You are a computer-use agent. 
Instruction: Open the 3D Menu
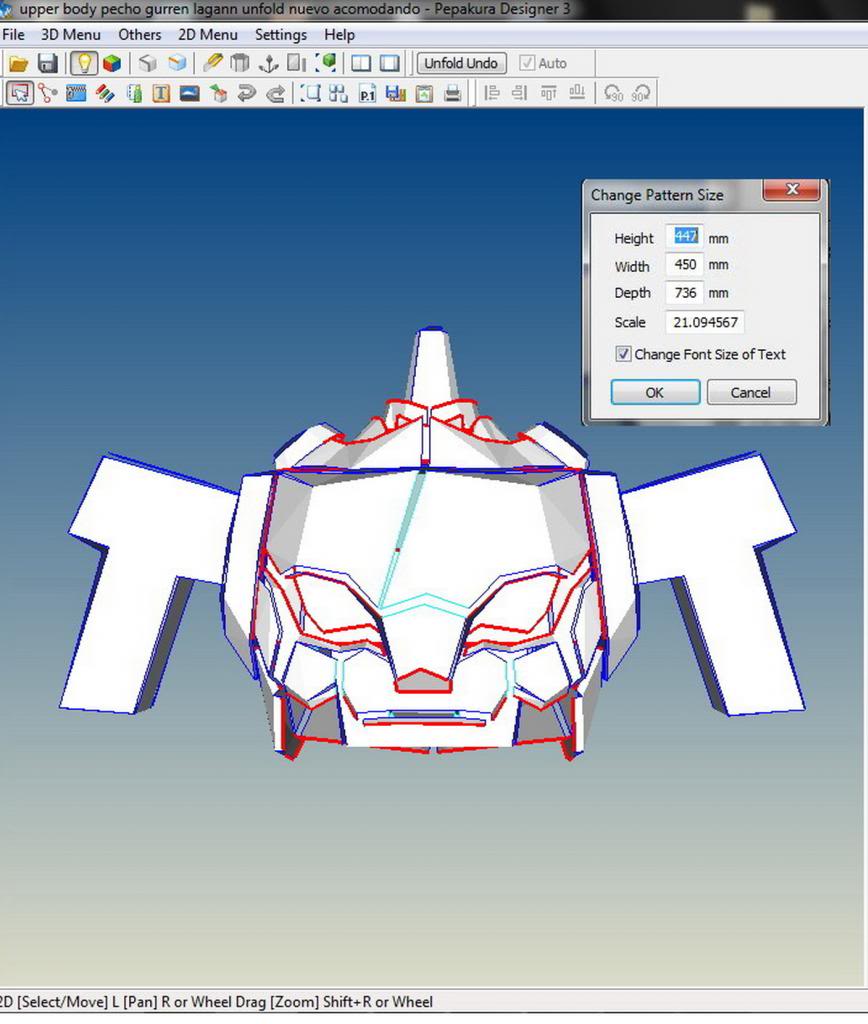click(71, 35)
